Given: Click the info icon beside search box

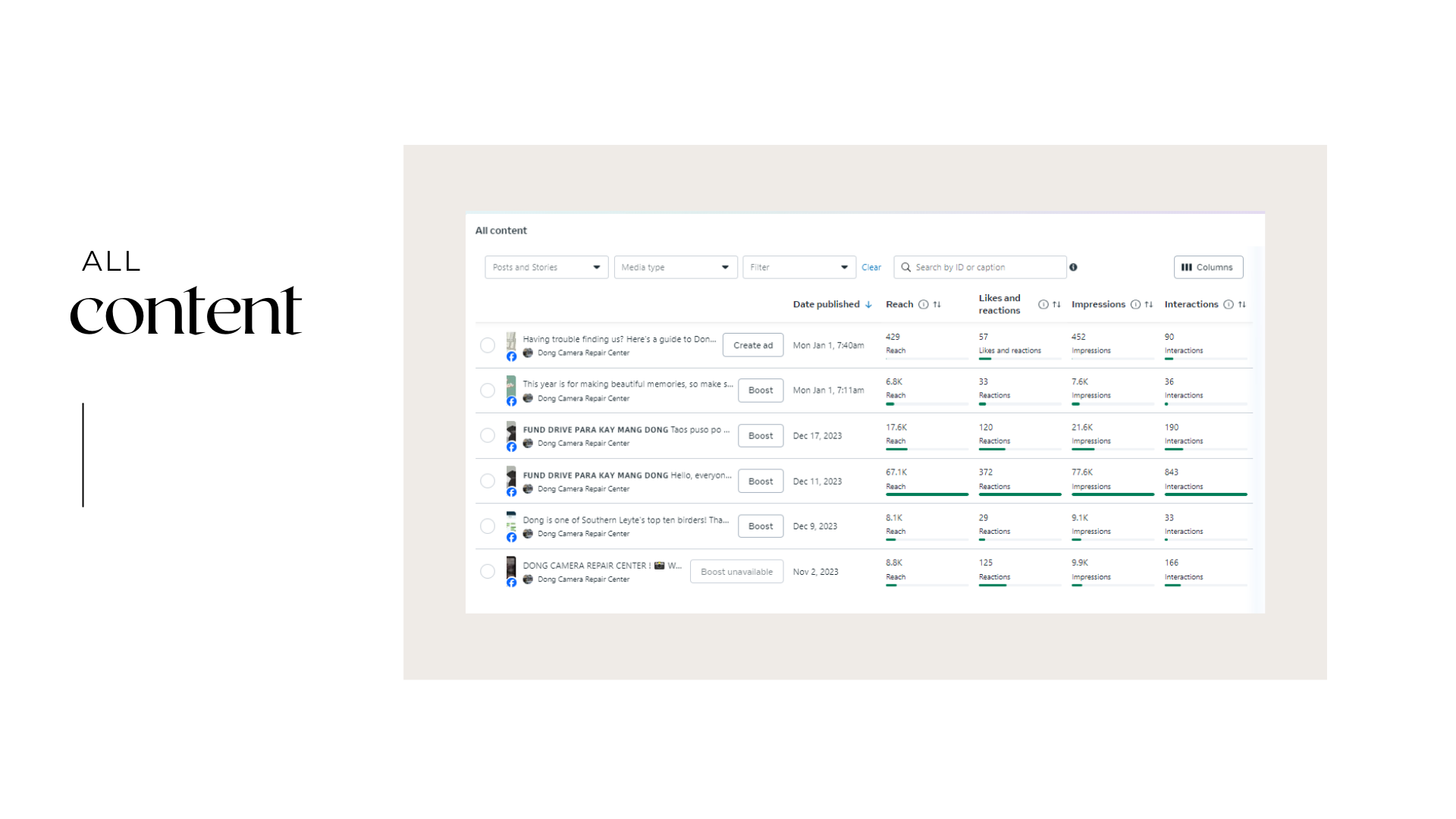Looking at the screenshot, I should click(x=1073, y=268).
